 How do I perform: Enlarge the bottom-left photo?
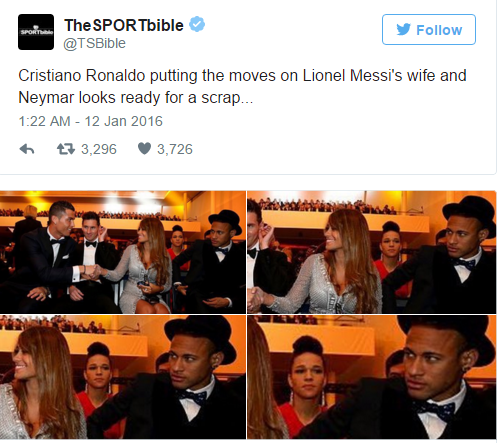coord(123,377)
